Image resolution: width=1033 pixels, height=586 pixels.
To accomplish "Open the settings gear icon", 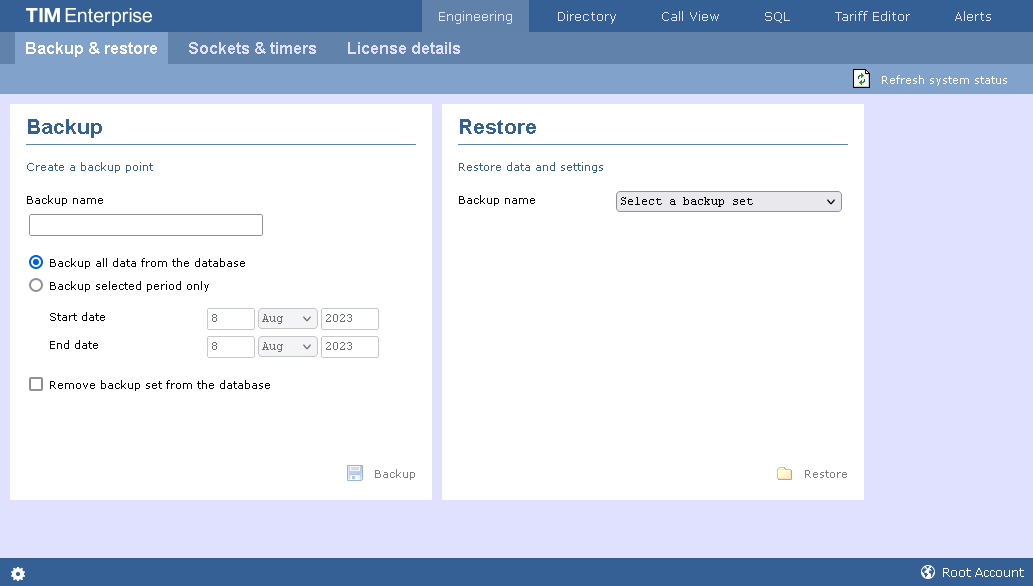I will coord(18,574).
